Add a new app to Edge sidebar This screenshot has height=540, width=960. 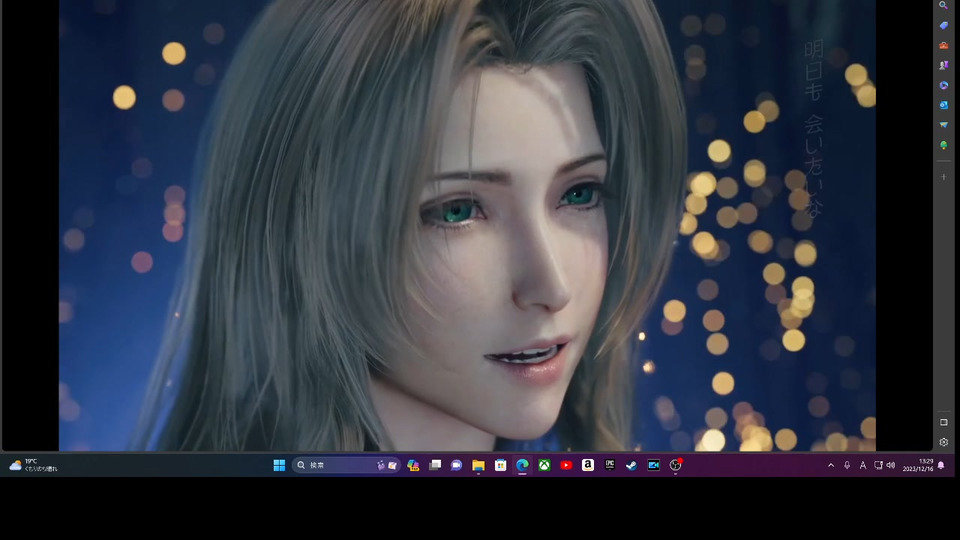pyautogui.click(x=943, y=177)
